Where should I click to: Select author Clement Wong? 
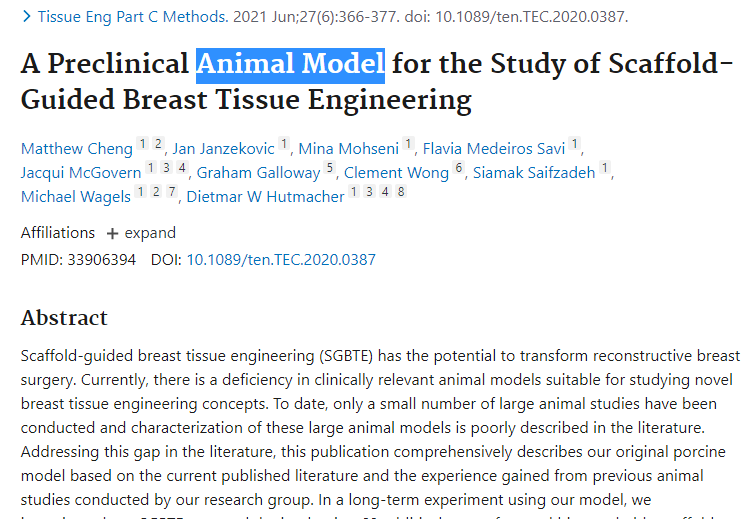tap(396, 173)
